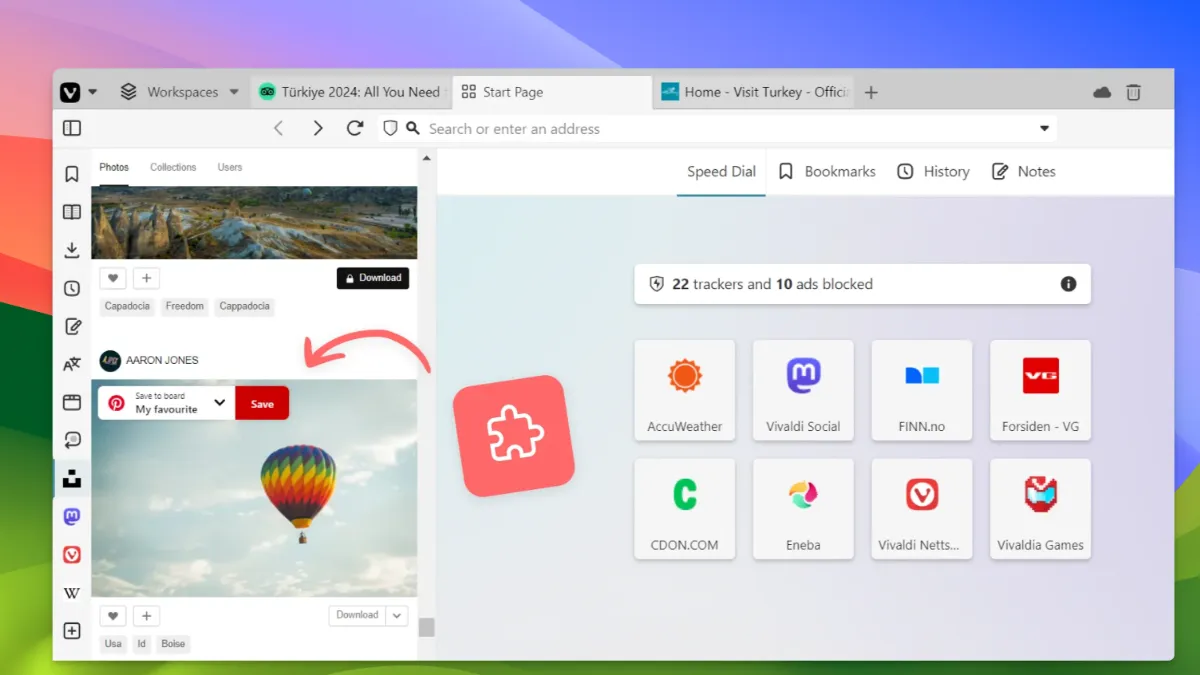Image resolution: width=1200 pixels, height=675 pixels.
Task: Like the Cappadocia landscape photo
Action: tap(113, 278)
